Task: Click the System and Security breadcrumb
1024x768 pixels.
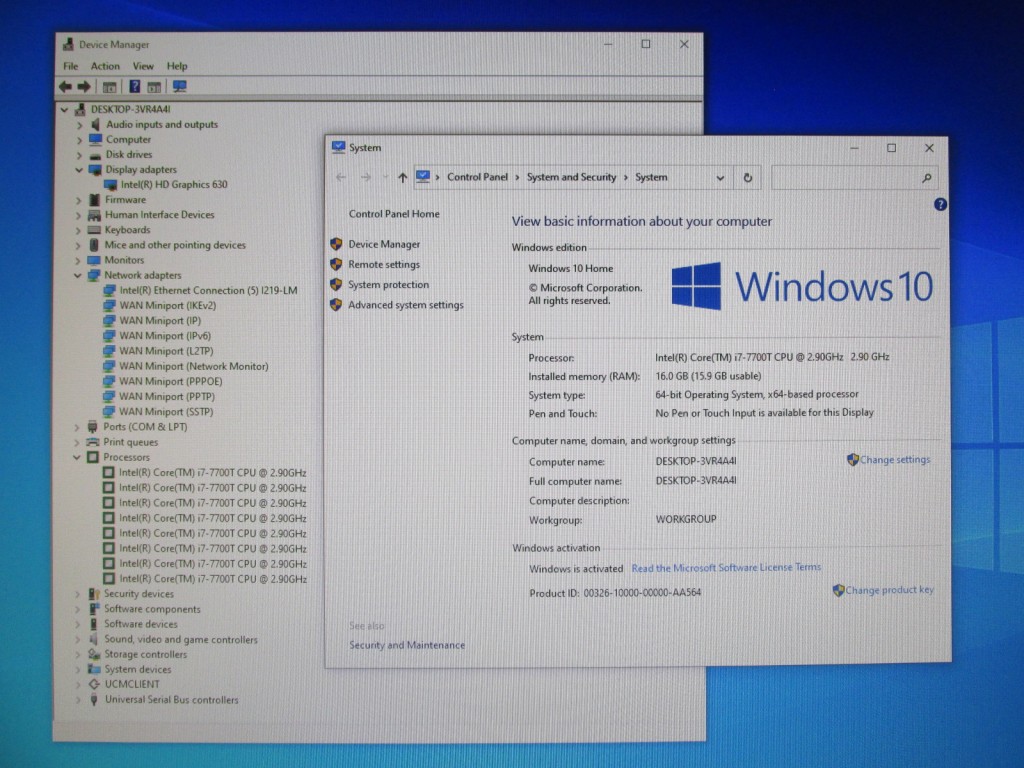Action: click(571, 177)
